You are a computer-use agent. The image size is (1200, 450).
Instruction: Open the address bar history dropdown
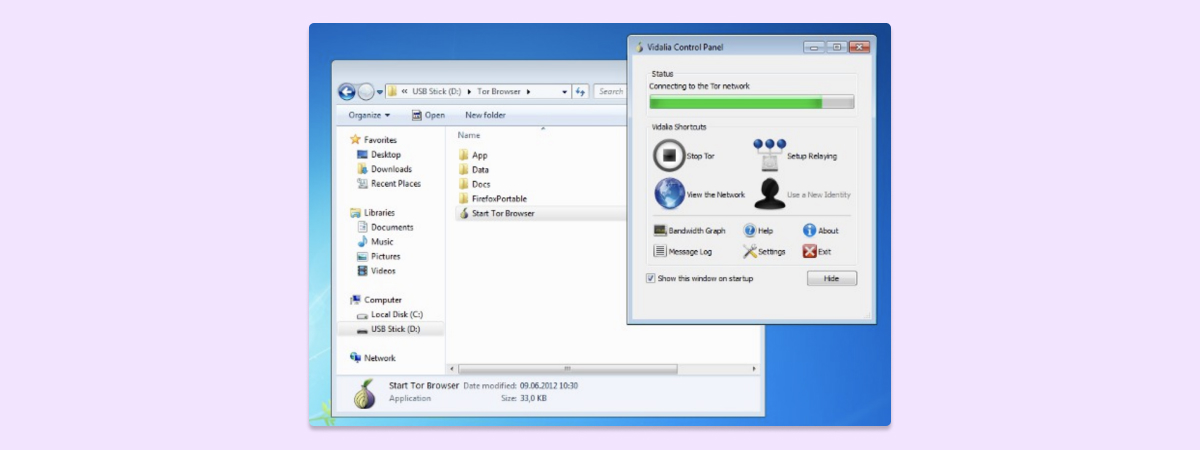(x=565, y=92)
